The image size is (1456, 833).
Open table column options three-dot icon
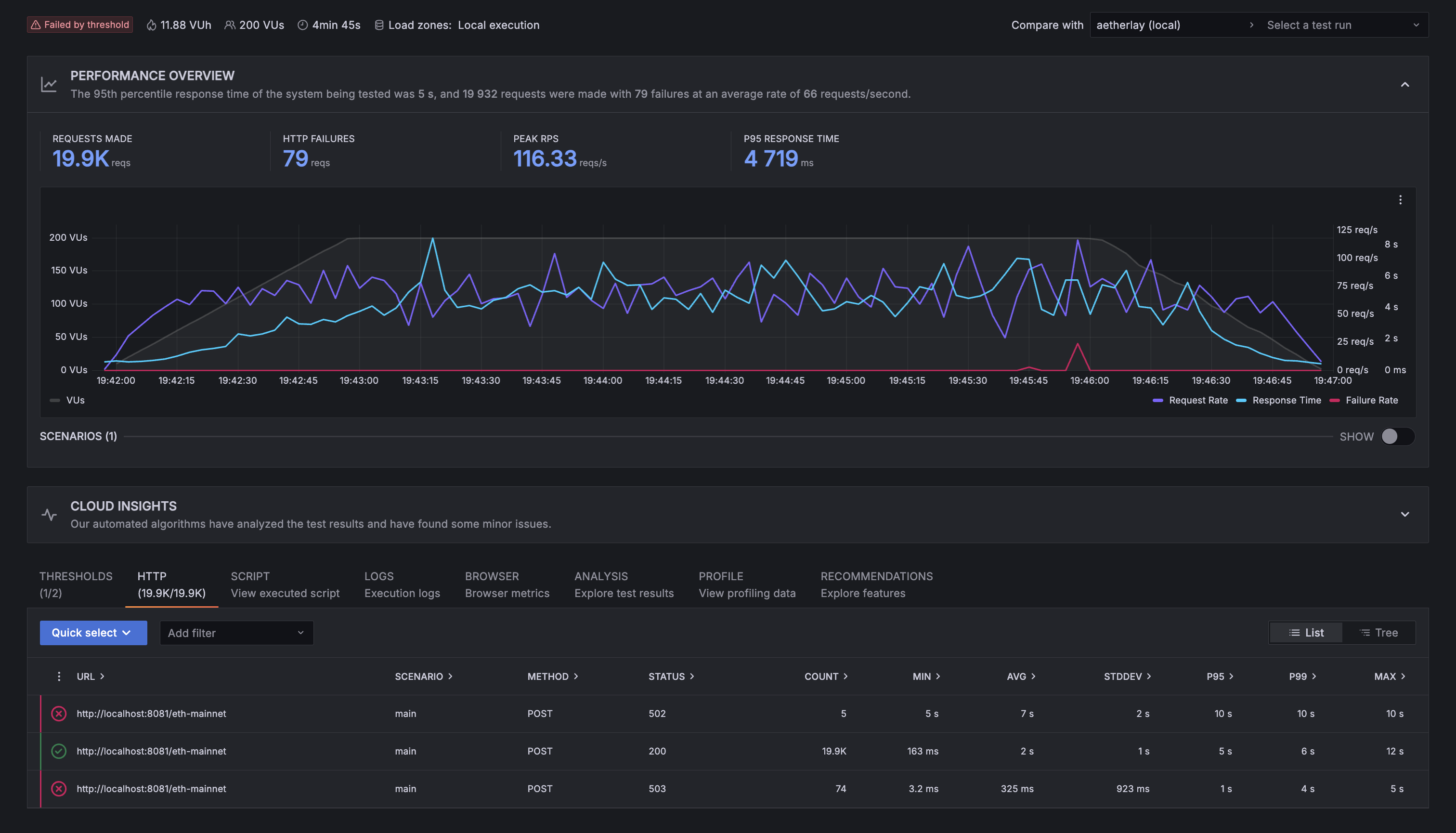58,676
